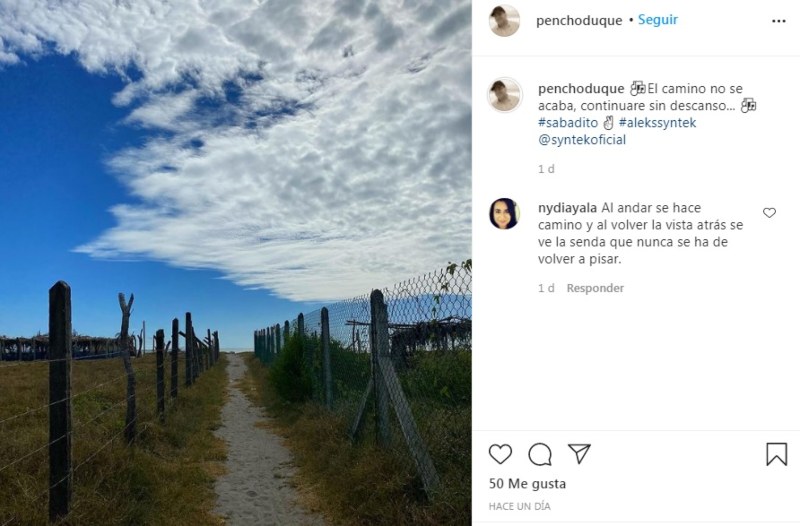Open the comment speech bubble icon
Image resolution: width=800 pixels, height=526 pixels.
click(x=540, y=454)
